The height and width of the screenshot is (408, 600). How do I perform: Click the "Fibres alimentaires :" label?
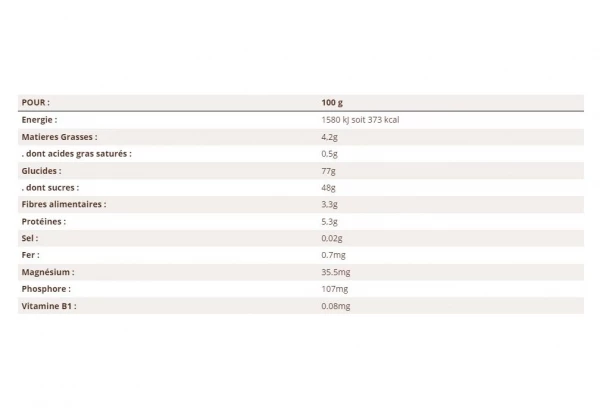(x=63, y=204)
